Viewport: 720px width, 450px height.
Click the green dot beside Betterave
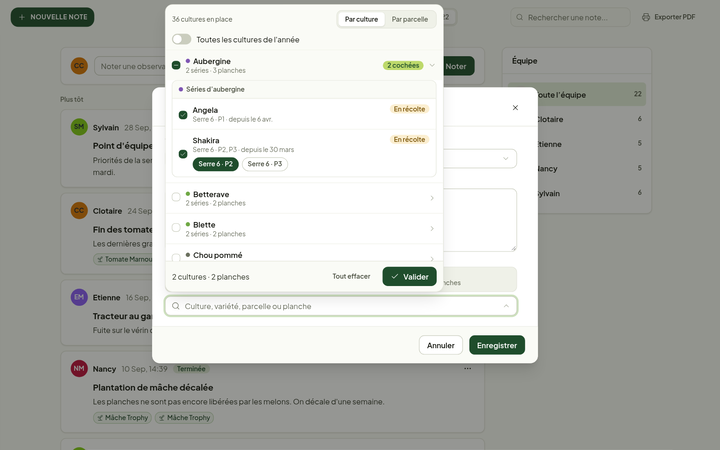pos(188,194)
